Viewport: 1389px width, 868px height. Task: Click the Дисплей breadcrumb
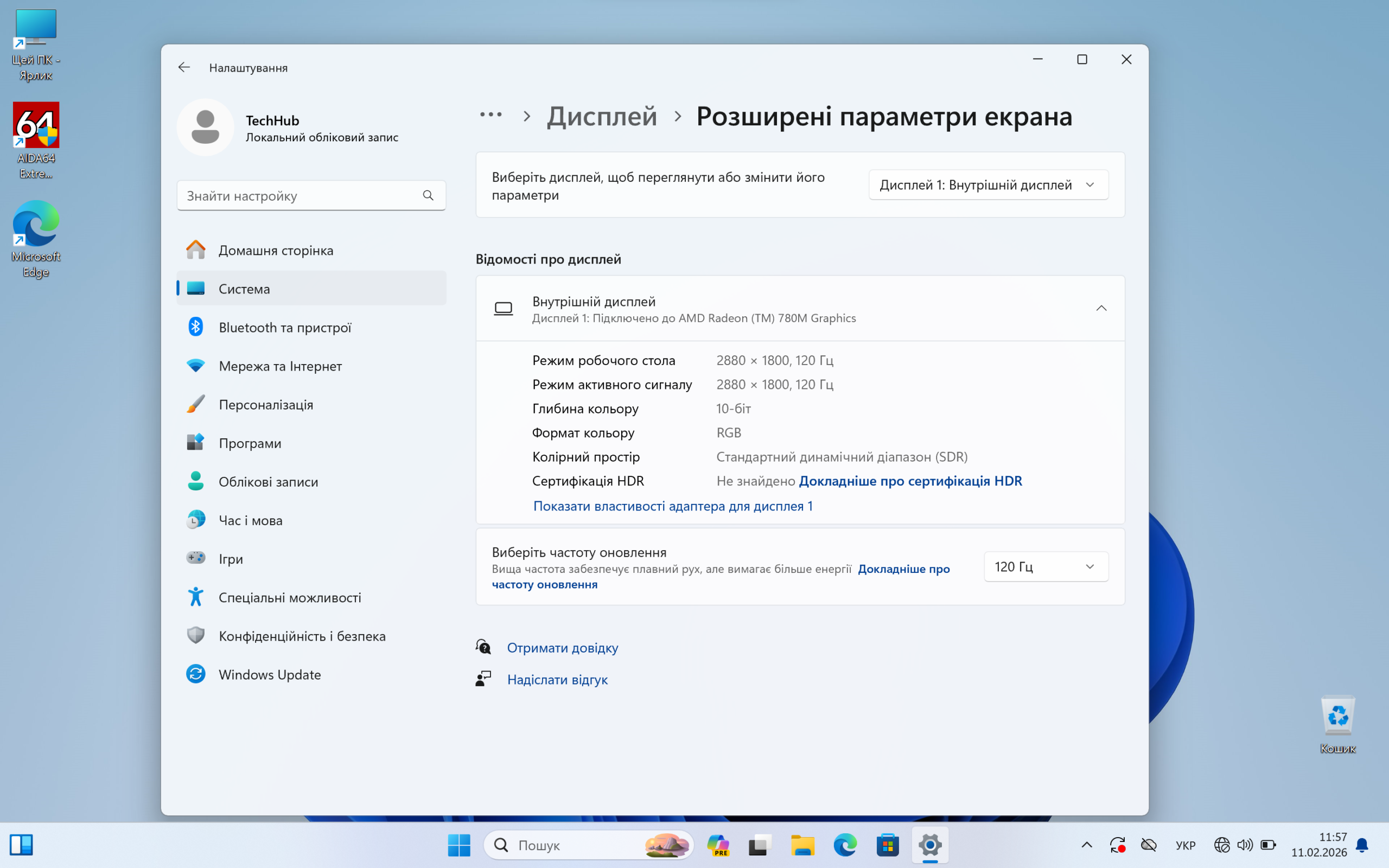[x=602, y=117]
